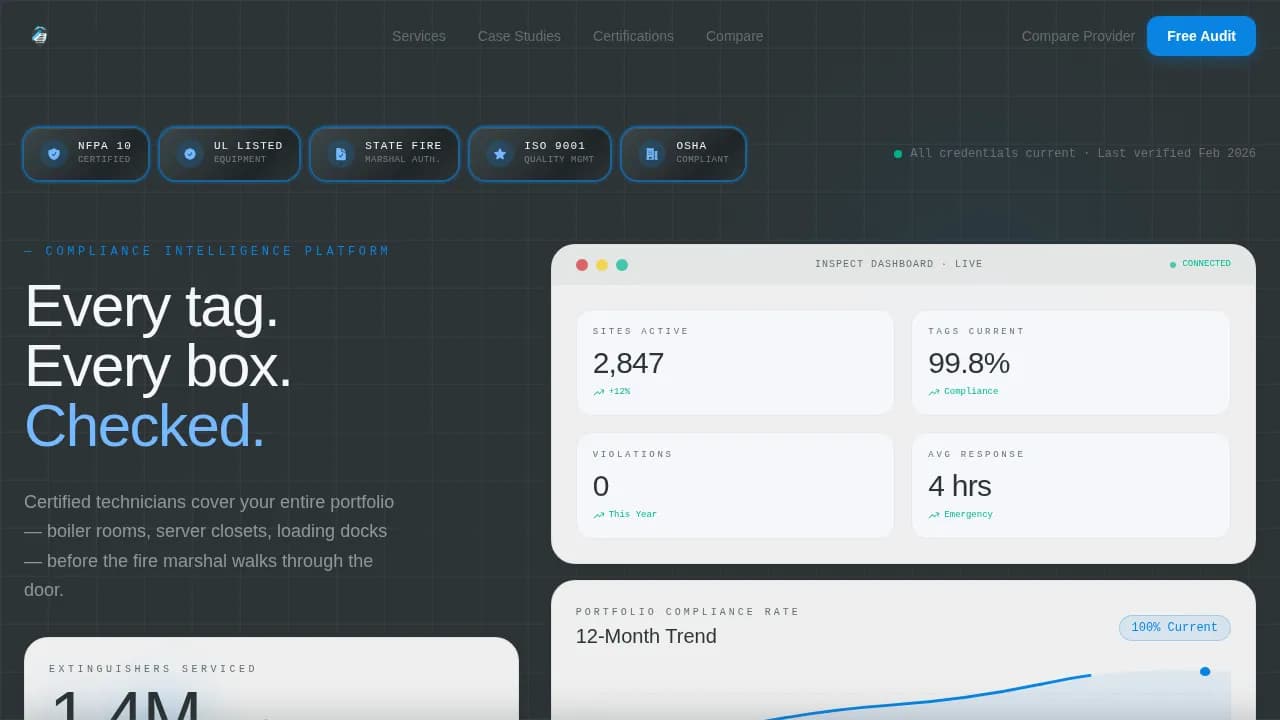Click the NFPA 10 shield icon
The image size is (1280, 720).
pyautogui.click(x=54, y=154)
